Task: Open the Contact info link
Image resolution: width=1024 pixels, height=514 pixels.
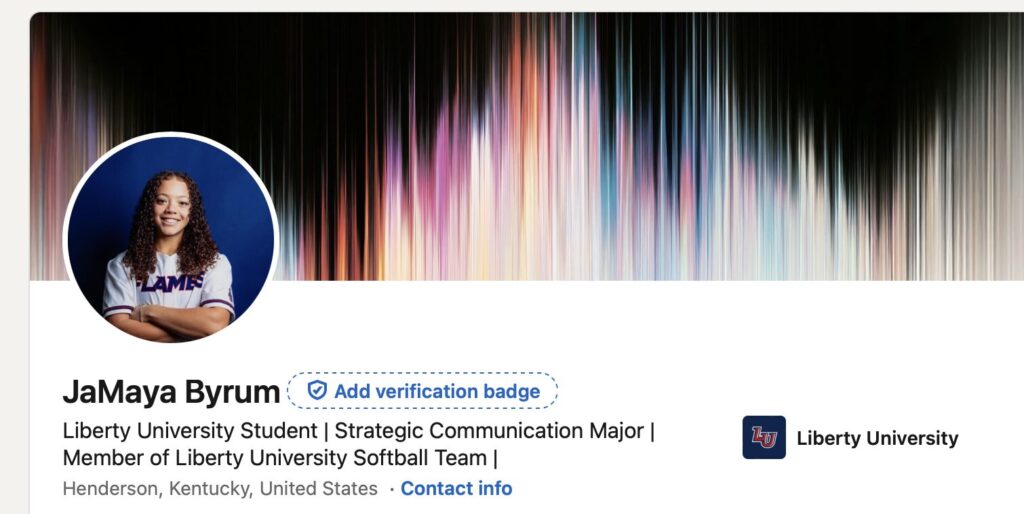Action: coord(456,488)
